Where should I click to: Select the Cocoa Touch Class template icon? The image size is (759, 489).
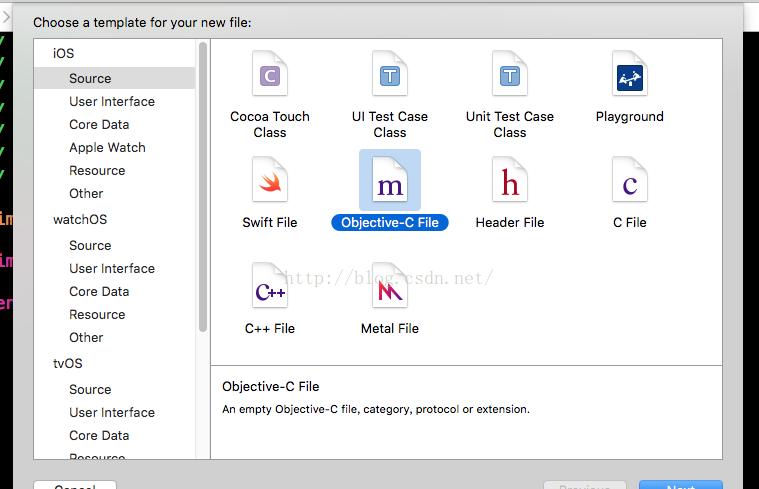click(270, 74)
